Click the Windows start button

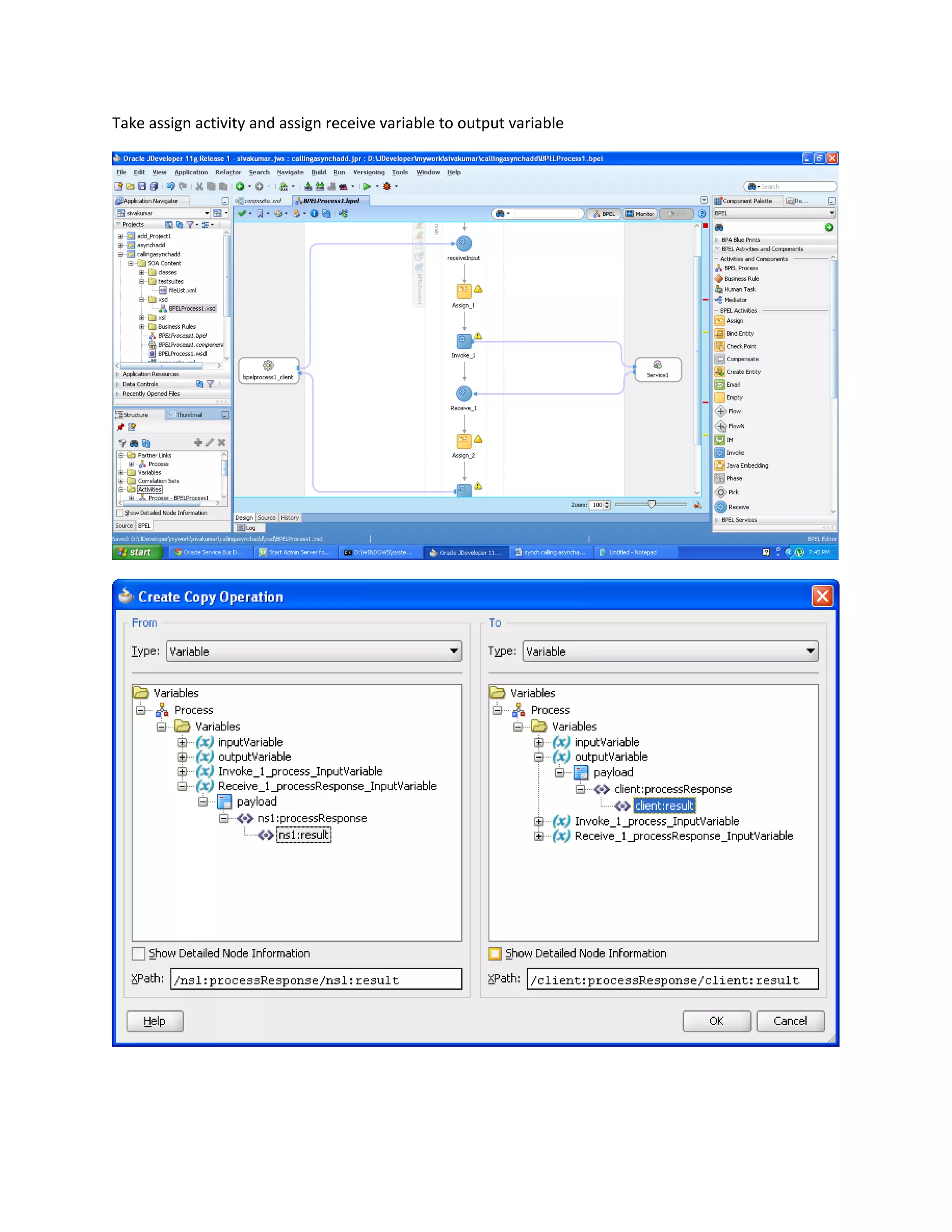point(137,553)
